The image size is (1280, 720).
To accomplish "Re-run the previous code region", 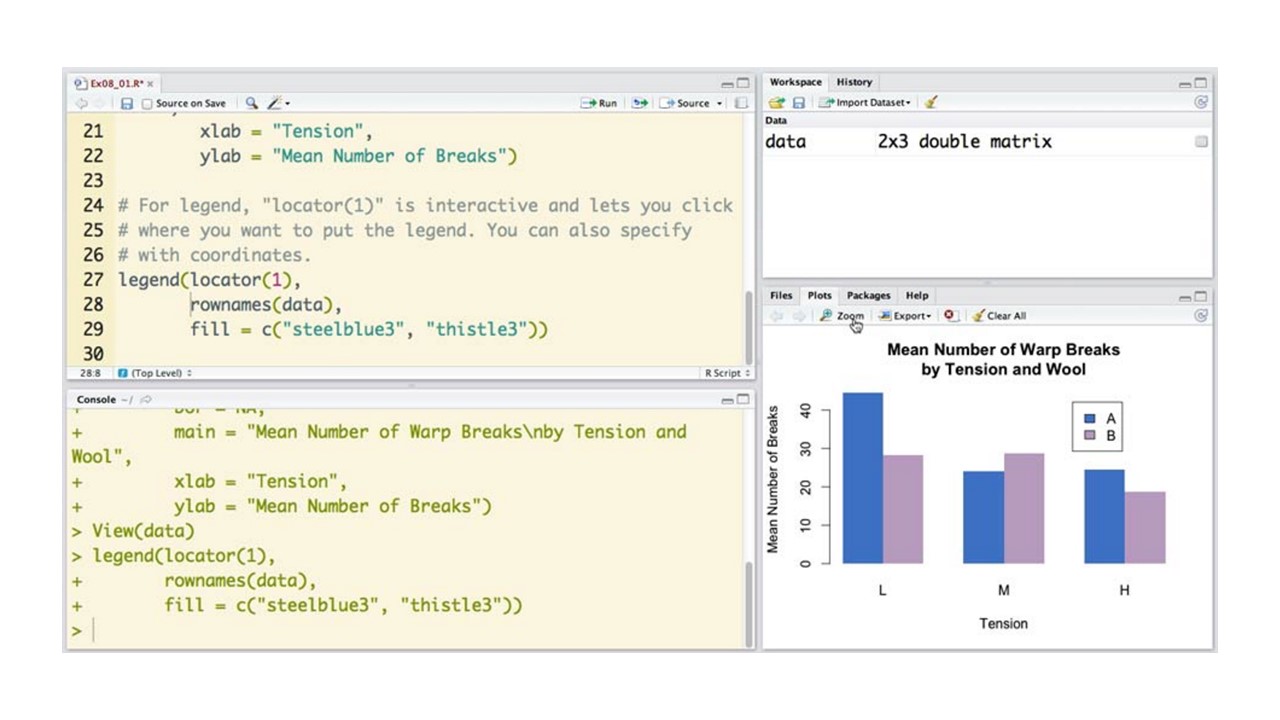I will tap(640, 103).
